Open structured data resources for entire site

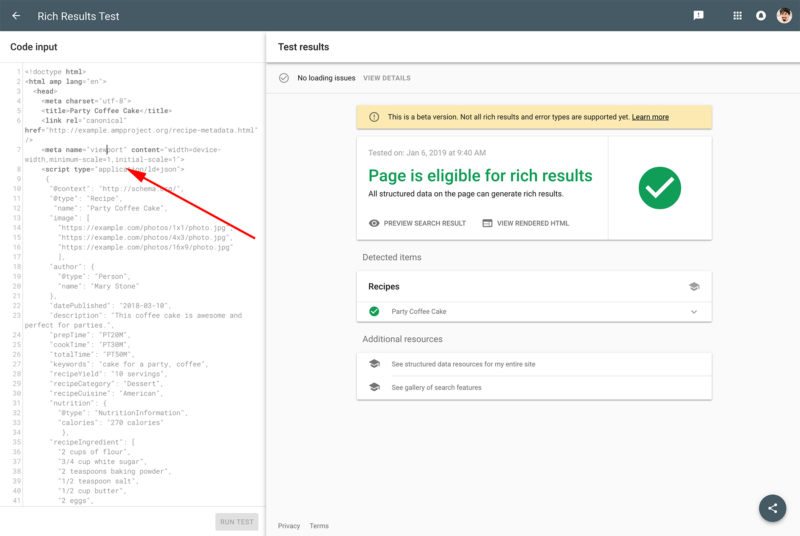click(463, 364)
